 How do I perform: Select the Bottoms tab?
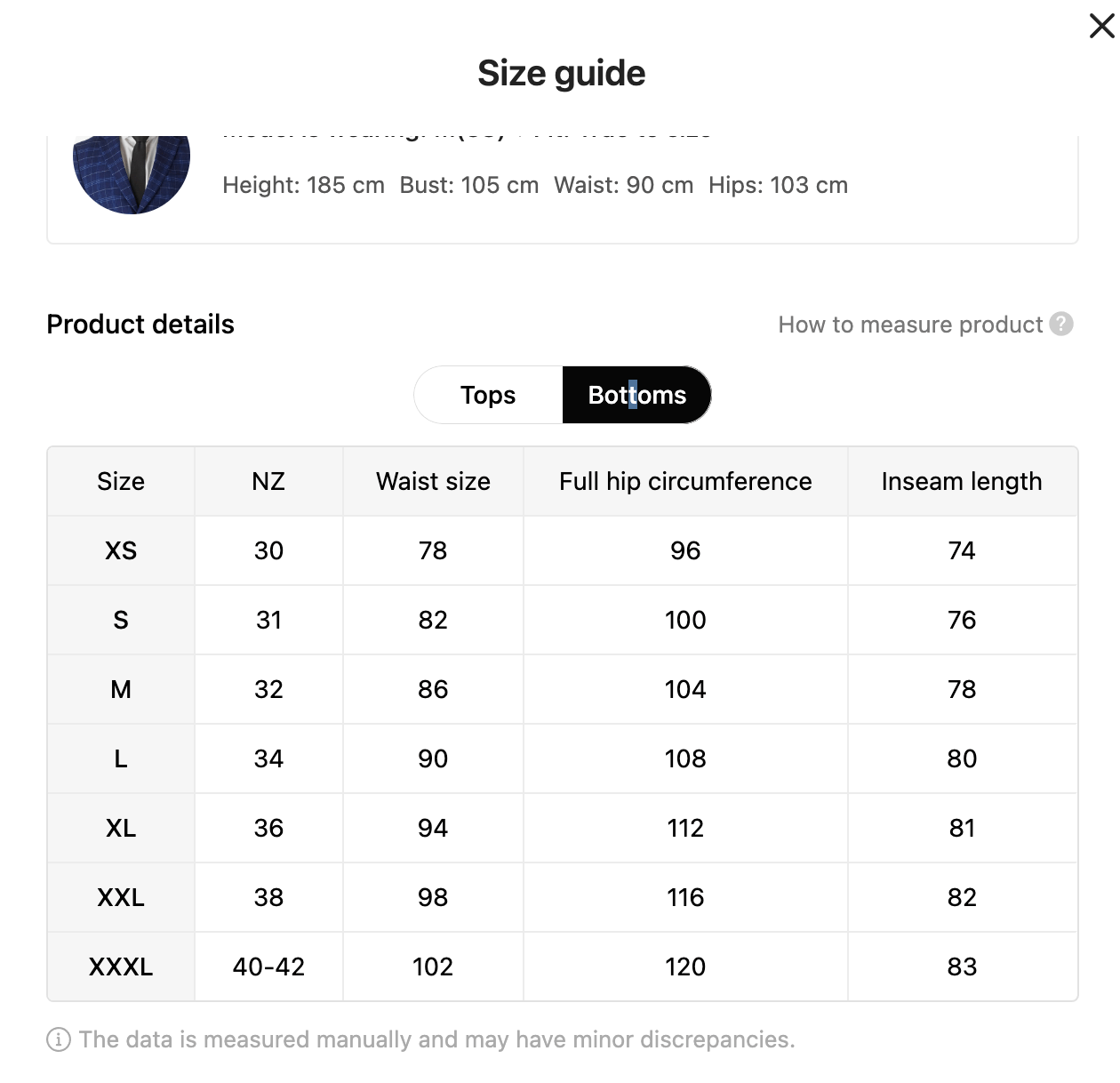coord(636,395)
